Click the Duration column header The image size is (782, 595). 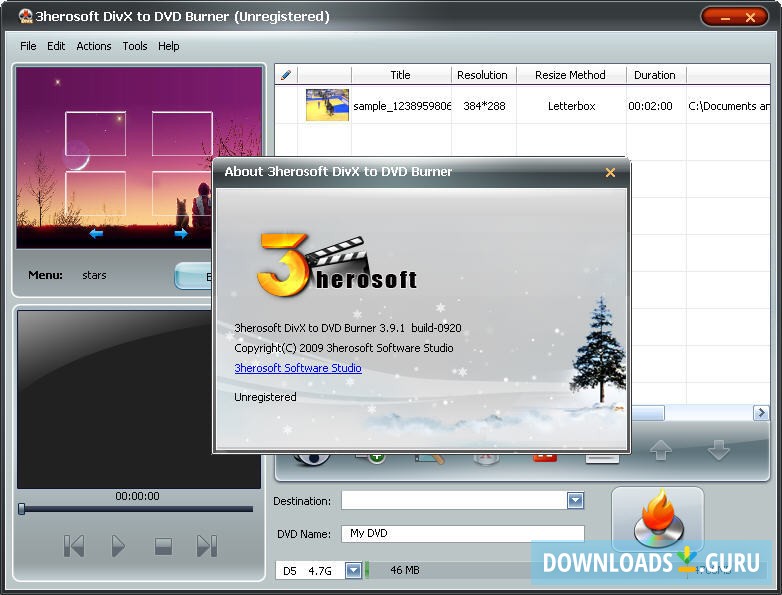point(655,75)
